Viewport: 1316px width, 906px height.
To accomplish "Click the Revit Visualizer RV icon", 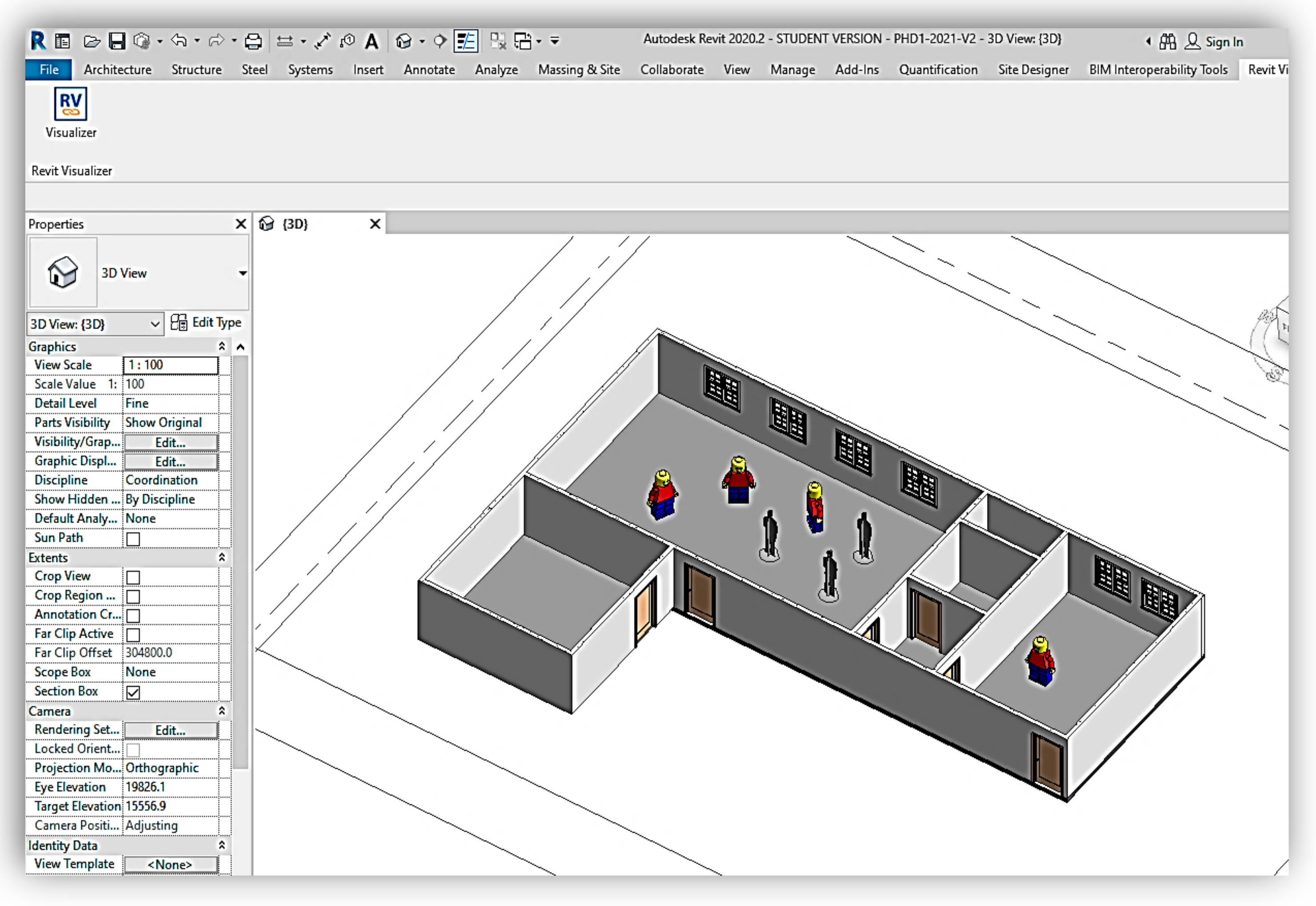I will pos(70,104).
